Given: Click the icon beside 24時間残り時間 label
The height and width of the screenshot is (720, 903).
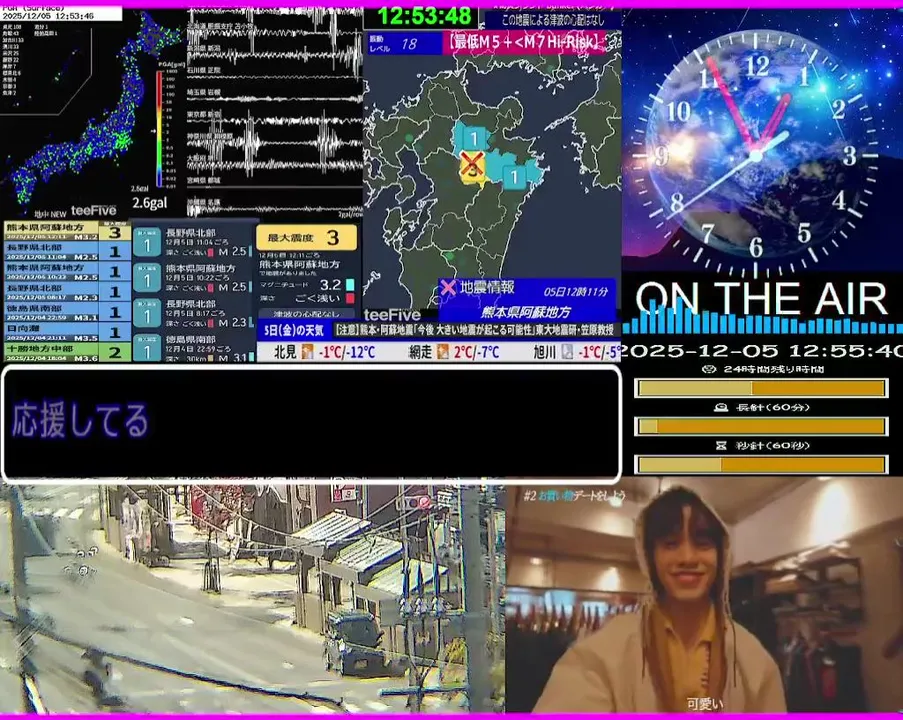Looking at the screenshot, I should point(711,369).
